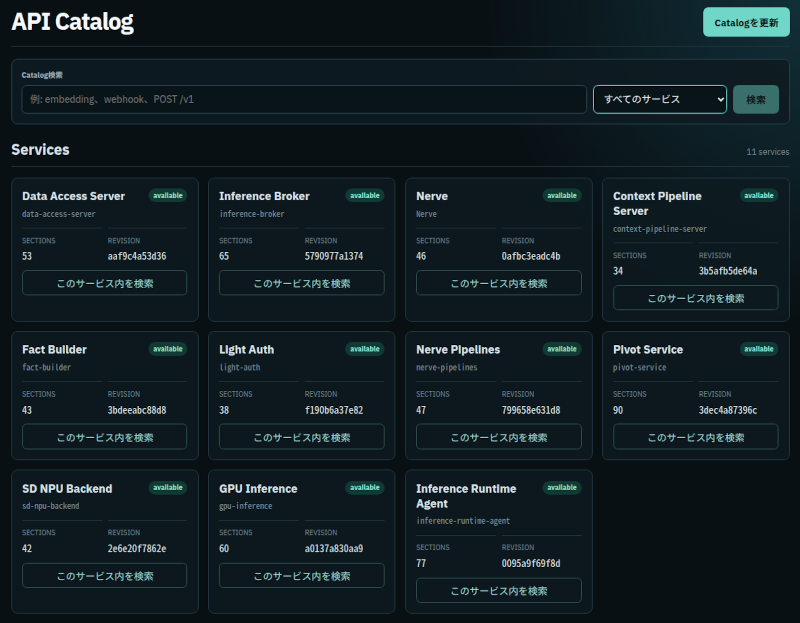Viewport: 800px width, 623px height.
Task: Search within the Data Access Server service
Action: click(x=104, y=283)
